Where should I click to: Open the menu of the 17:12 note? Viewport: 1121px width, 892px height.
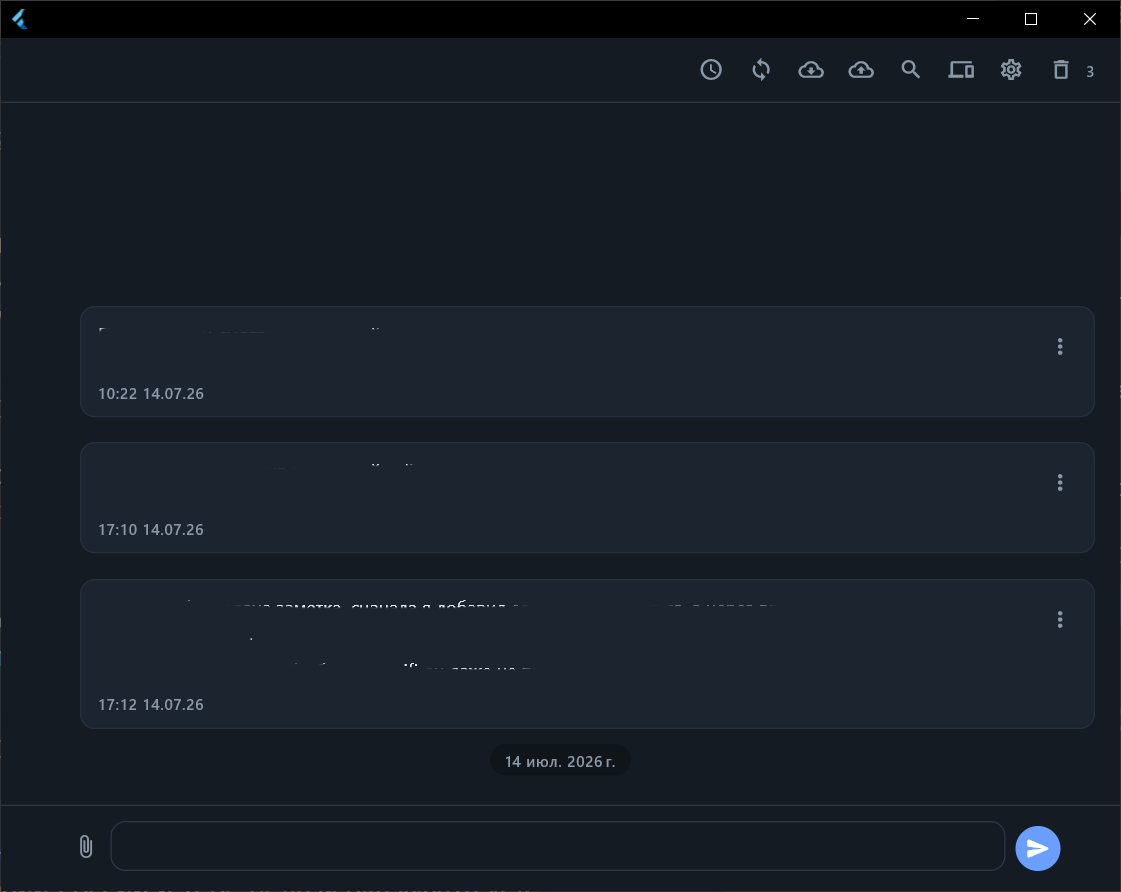coord(1060,620)
